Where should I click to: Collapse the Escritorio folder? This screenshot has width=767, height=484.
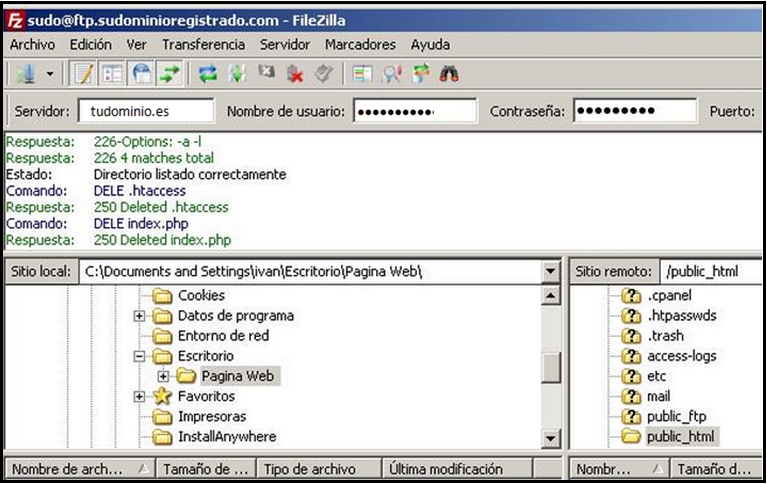click(x=139, y=356)
